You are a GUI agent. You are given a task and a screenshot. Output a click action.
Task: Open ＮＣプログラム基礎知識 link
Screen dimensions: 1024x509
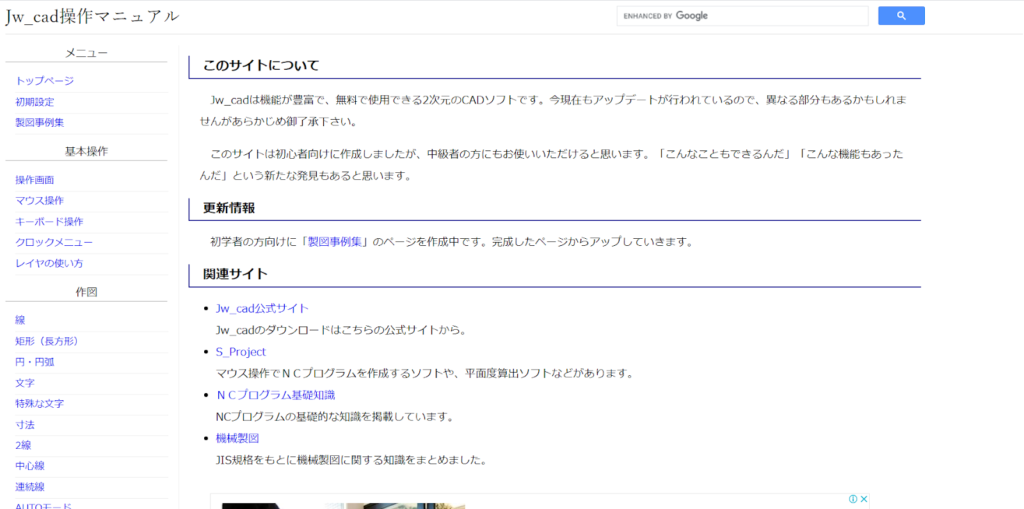click(x=276, y=395)
